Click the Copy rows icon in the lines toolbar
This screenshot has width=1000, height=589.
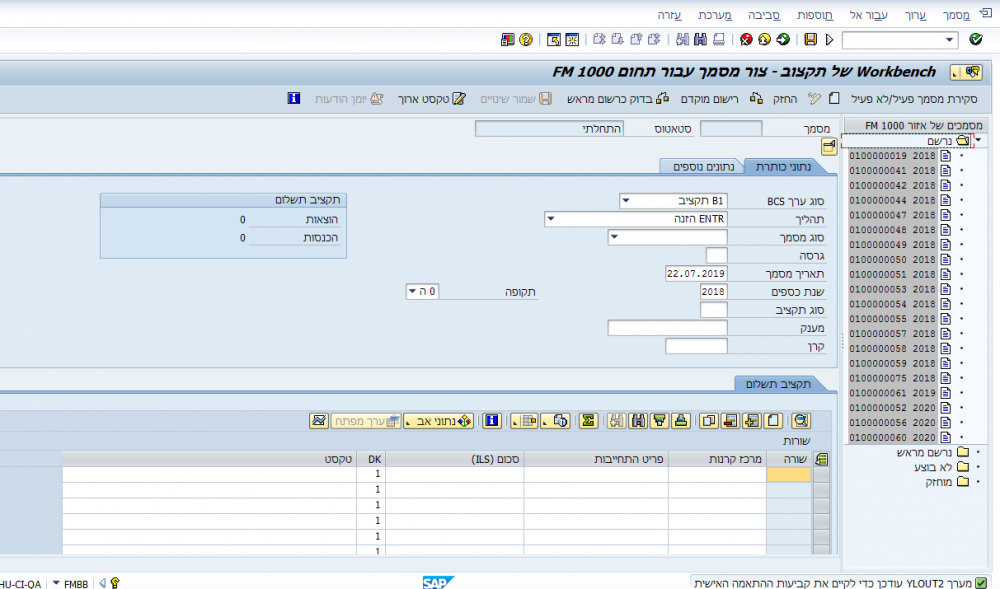(709, 421)
